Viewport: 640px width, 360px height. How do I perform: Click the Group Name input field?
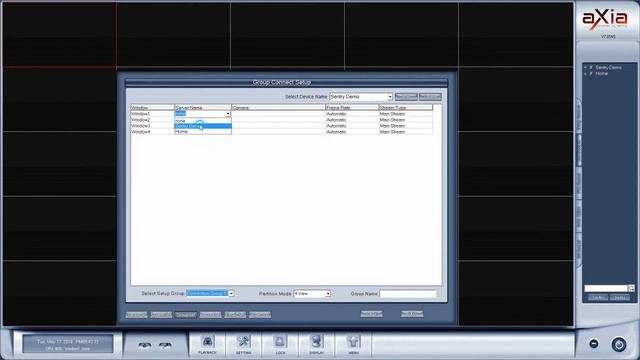tap(408, 293)
